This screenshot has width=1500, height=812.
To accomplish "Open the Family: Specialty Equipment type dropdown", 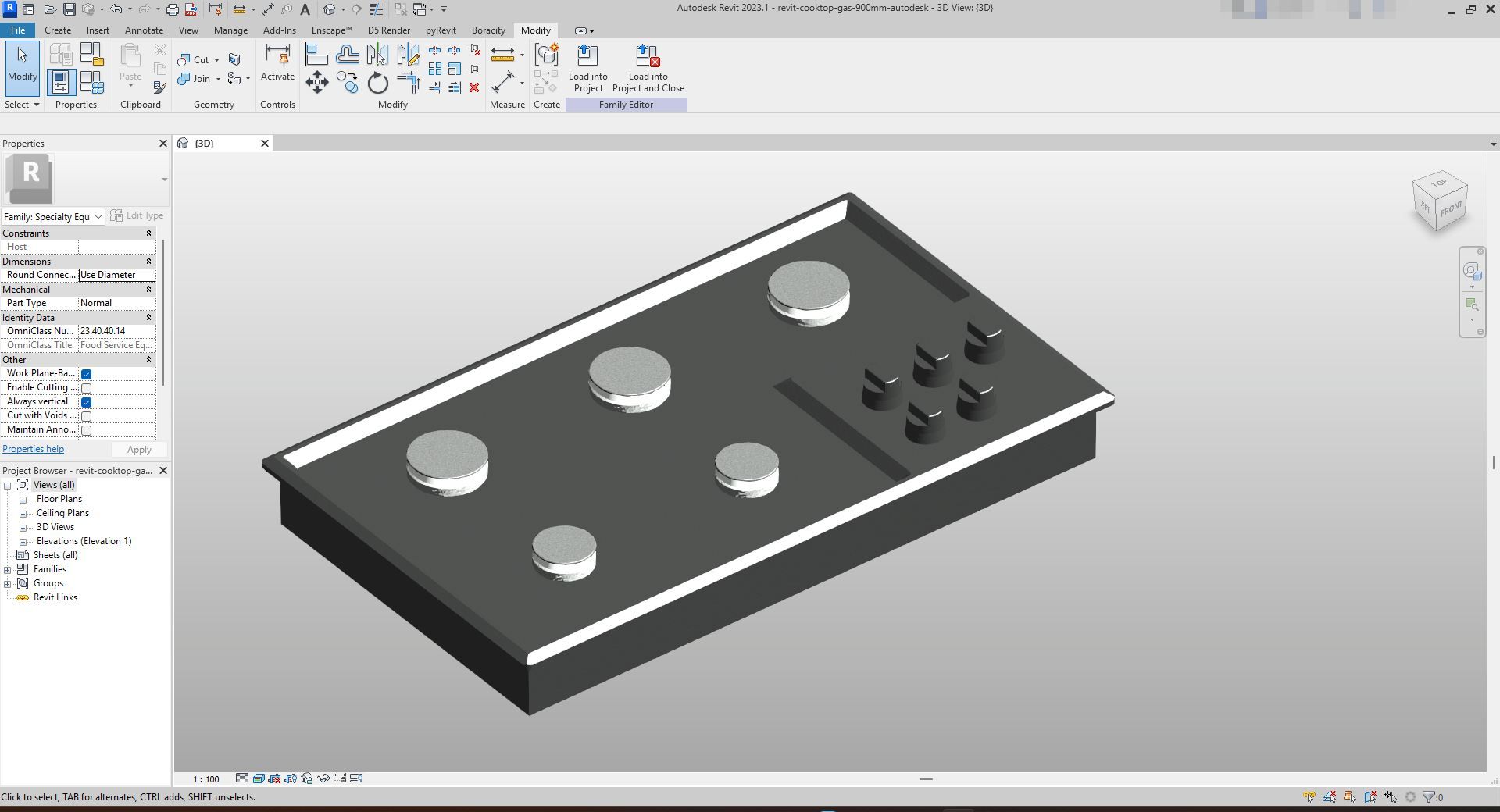I will coord(53,216).
